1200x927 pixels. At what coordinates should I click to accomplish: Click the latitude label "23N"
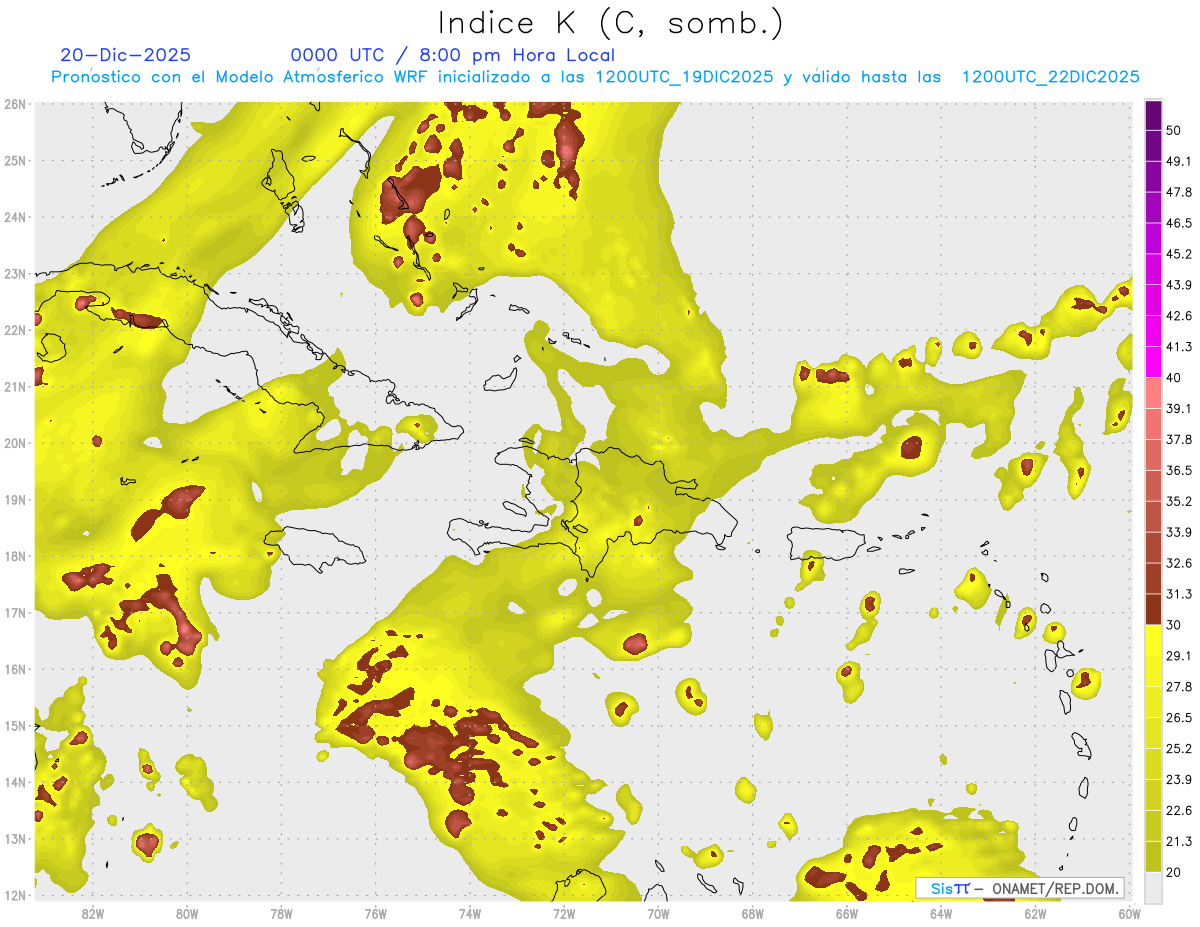tap(15, 274)
